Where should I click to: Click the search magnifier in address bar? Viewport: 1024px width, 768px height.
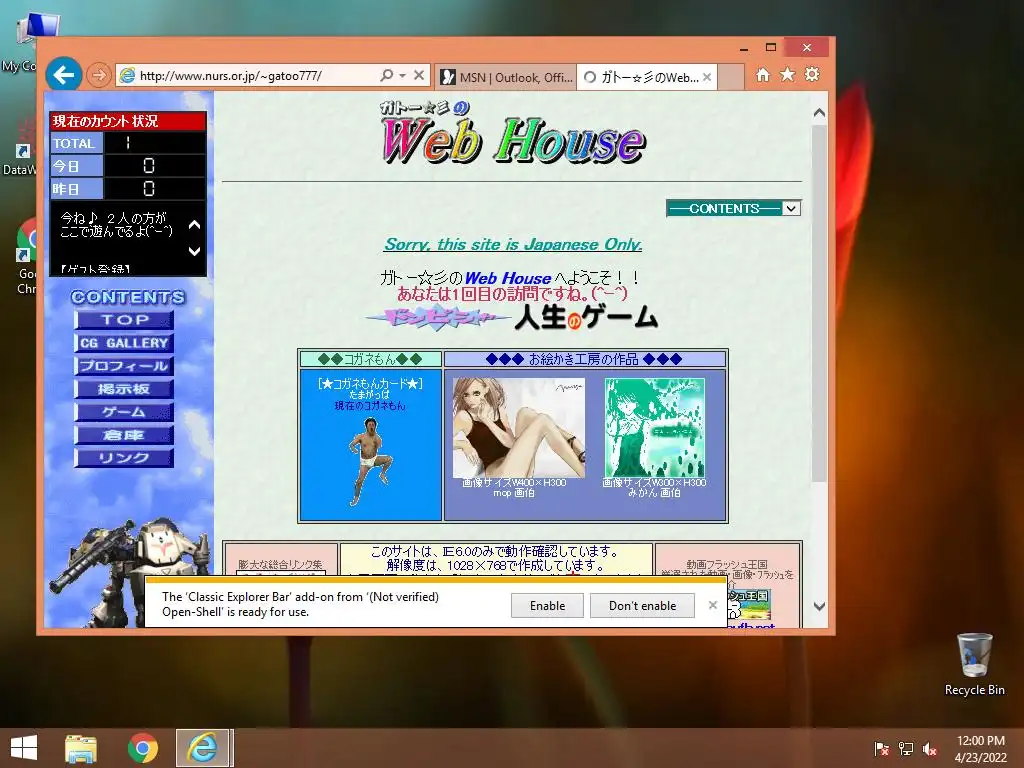(x=387, y=75)
